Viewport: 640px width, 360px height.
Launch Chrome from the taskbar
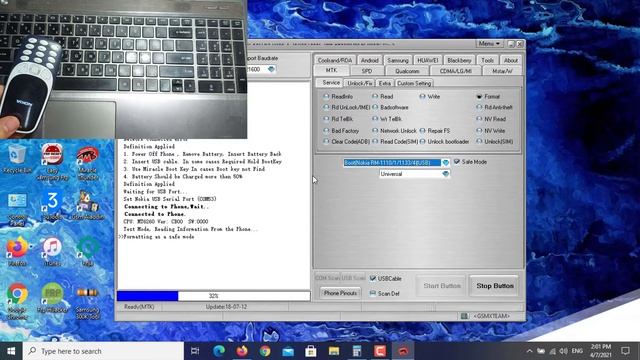pos(265,351)
